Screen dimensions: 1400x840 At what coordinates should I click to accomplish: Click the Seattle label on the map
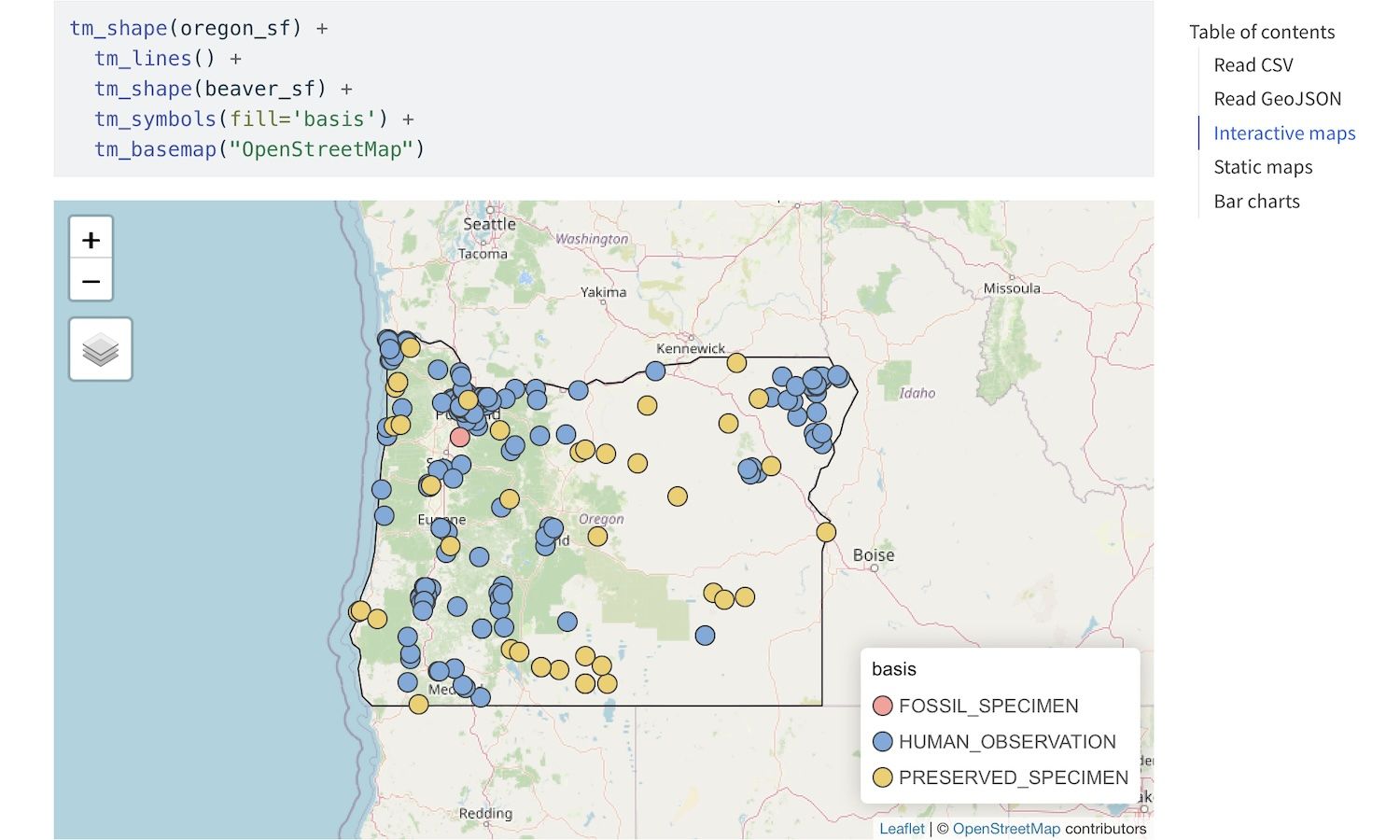[x=489, y=225]
